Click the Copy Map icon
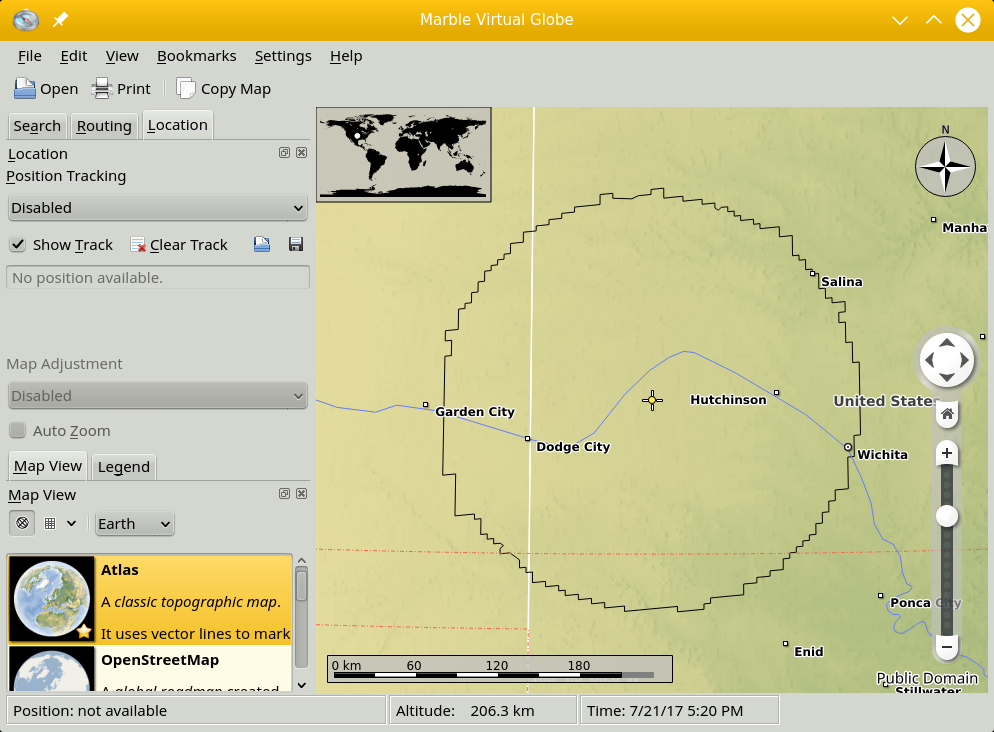 pyautogui.click(x=186, y=89)
